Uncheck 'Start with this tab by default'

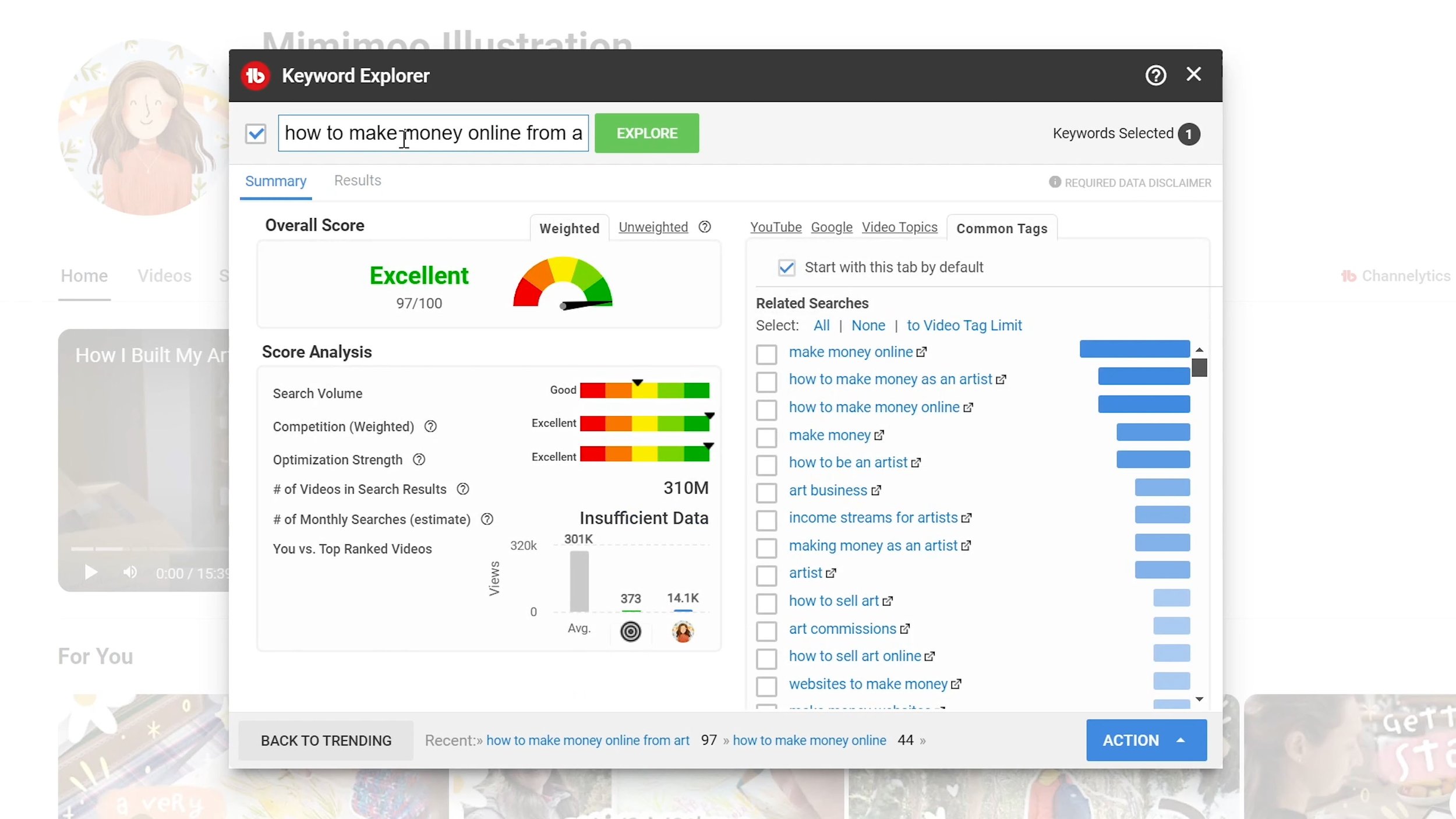[x=786, y=267]
